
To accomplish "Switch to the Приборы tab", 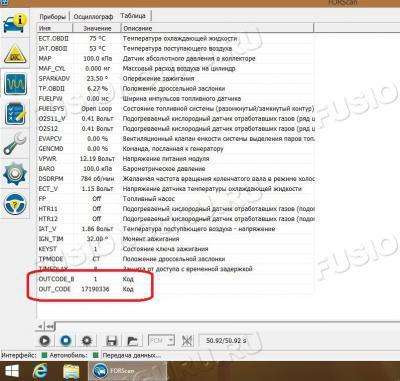I will click(x=53, y=16).
